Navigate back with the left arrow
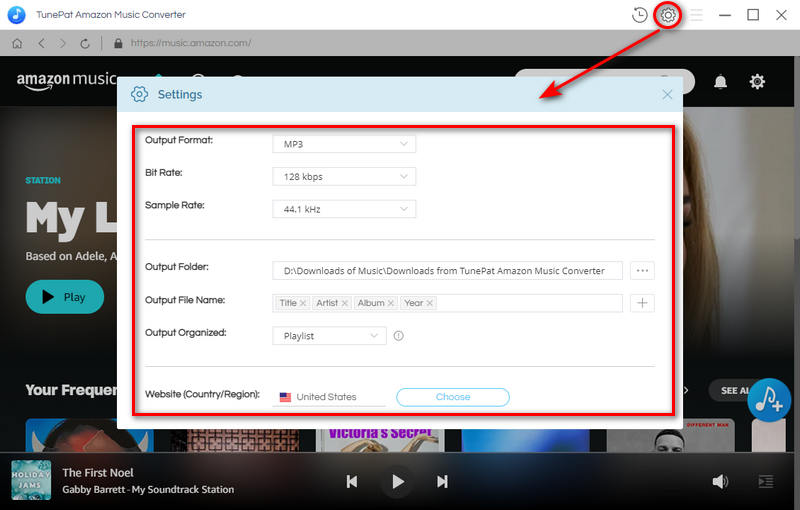 coord(42,43)
